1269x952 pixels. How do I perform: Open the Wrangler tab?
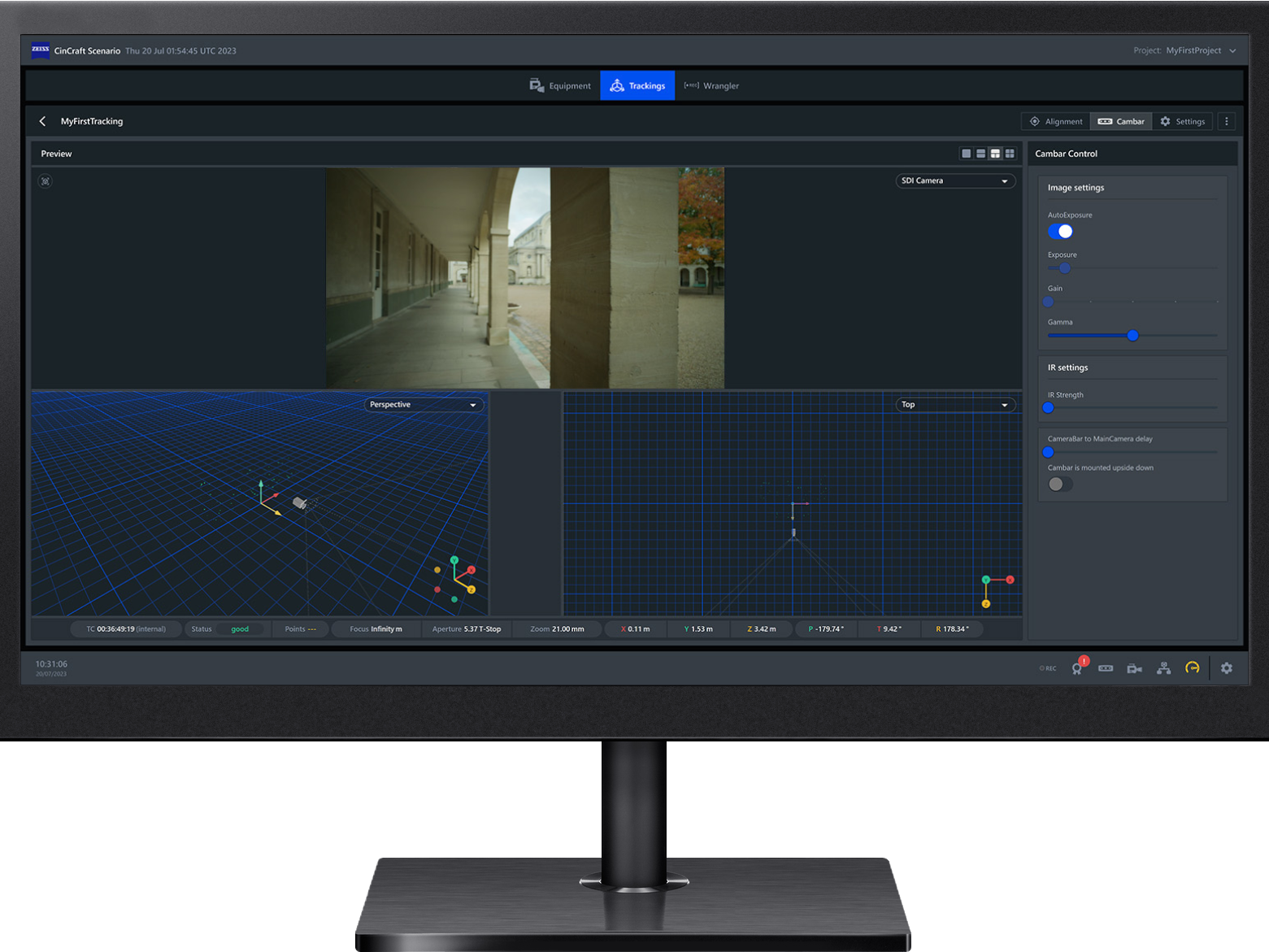(x=711, y=85)
